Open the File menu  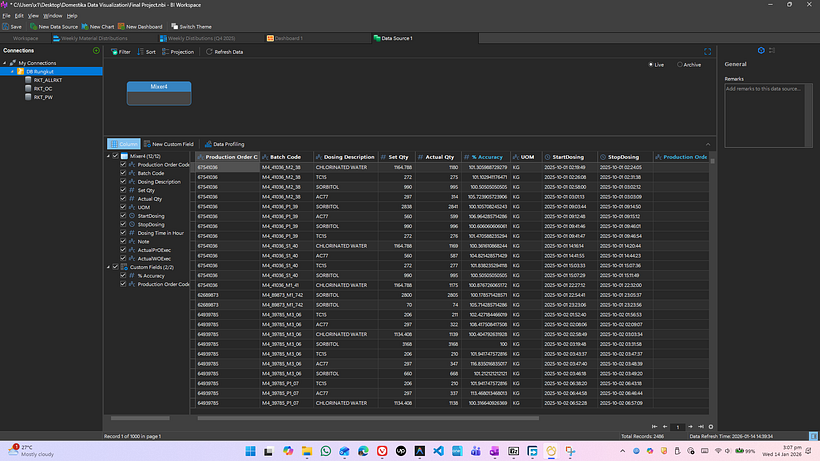tap(6, 16)
